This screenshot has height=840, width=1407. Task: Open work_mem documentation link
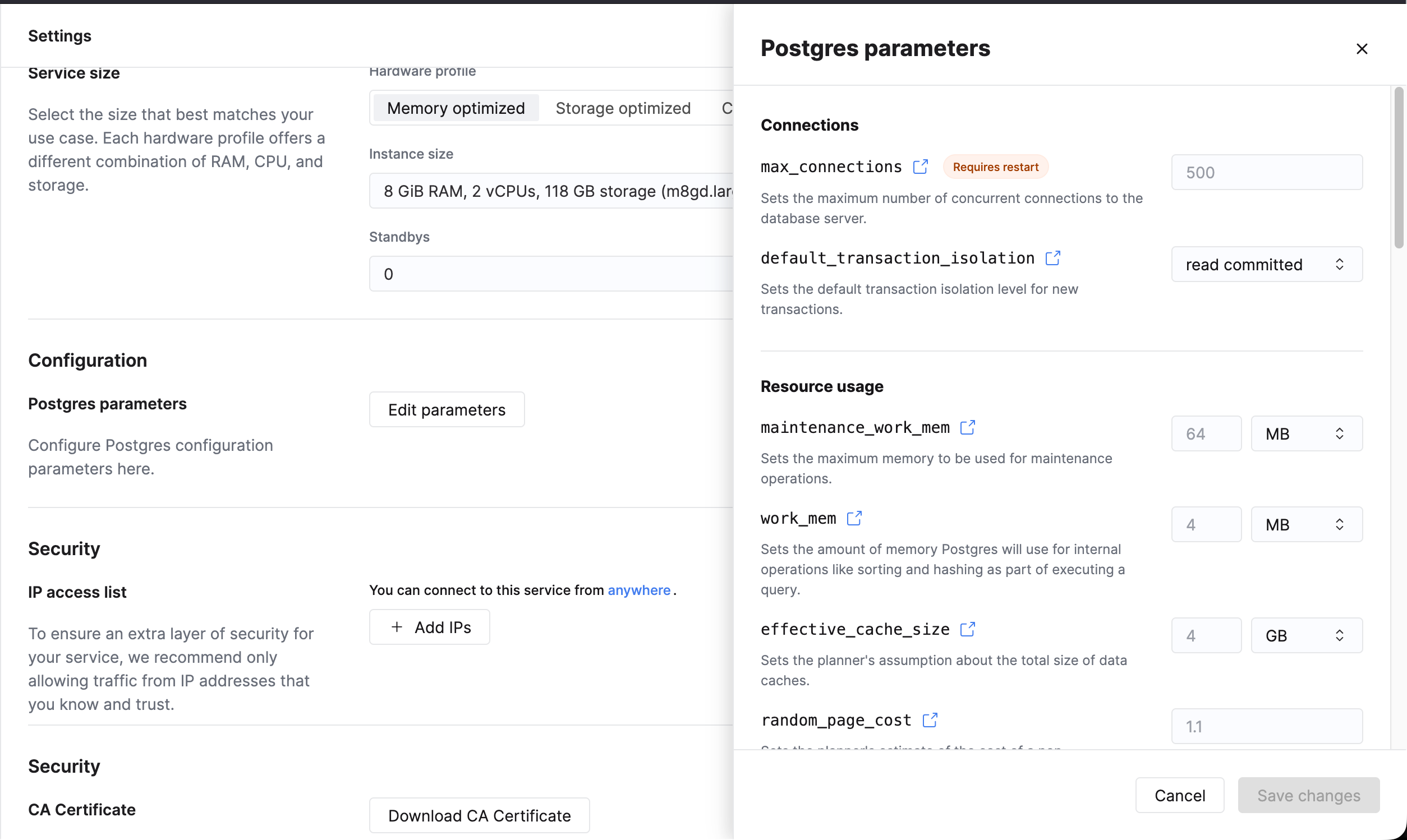pos(854,518)
